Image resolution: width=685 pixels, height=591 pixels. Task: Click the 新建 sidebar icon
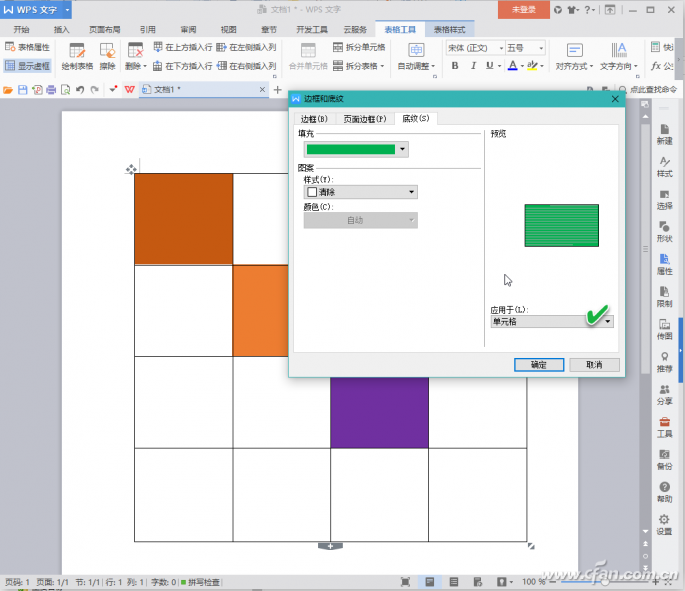(664, 135)
